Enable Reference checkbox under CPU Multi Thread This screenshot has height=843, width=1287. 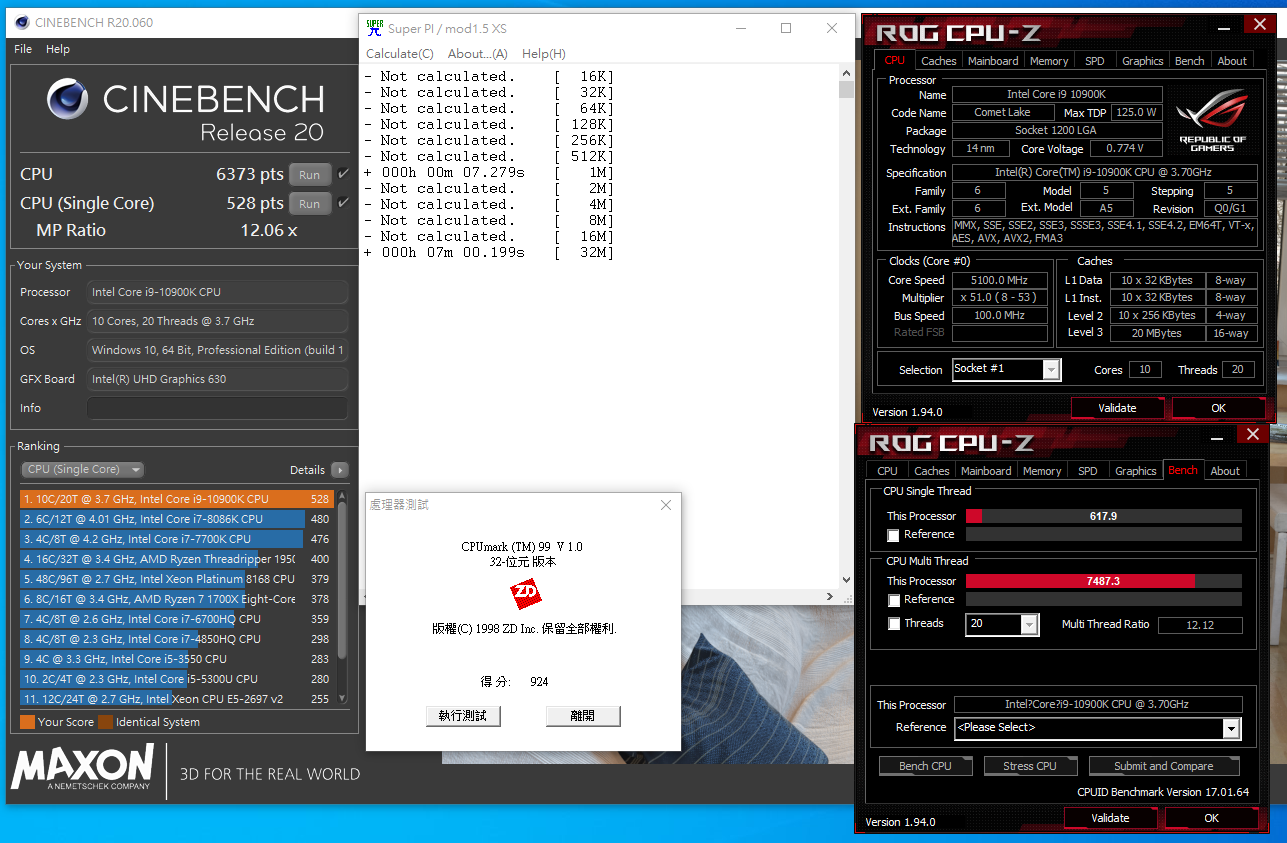pyautogui.click(x=893, y=600)
